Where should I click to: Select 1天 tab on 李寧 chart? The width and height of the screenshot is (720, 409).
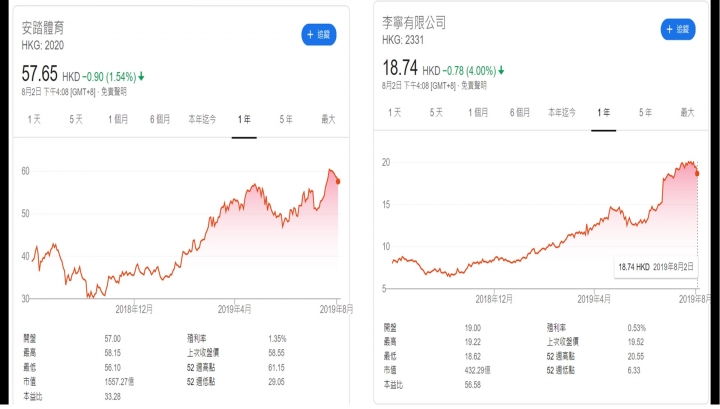click(394, 112)
